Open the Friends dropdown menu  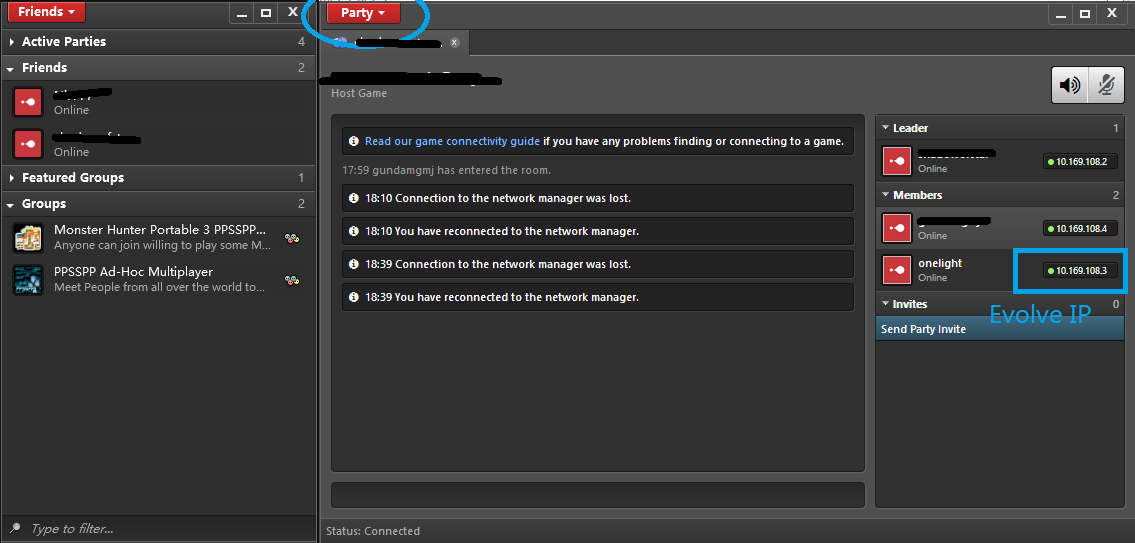(x=46, y=12)
